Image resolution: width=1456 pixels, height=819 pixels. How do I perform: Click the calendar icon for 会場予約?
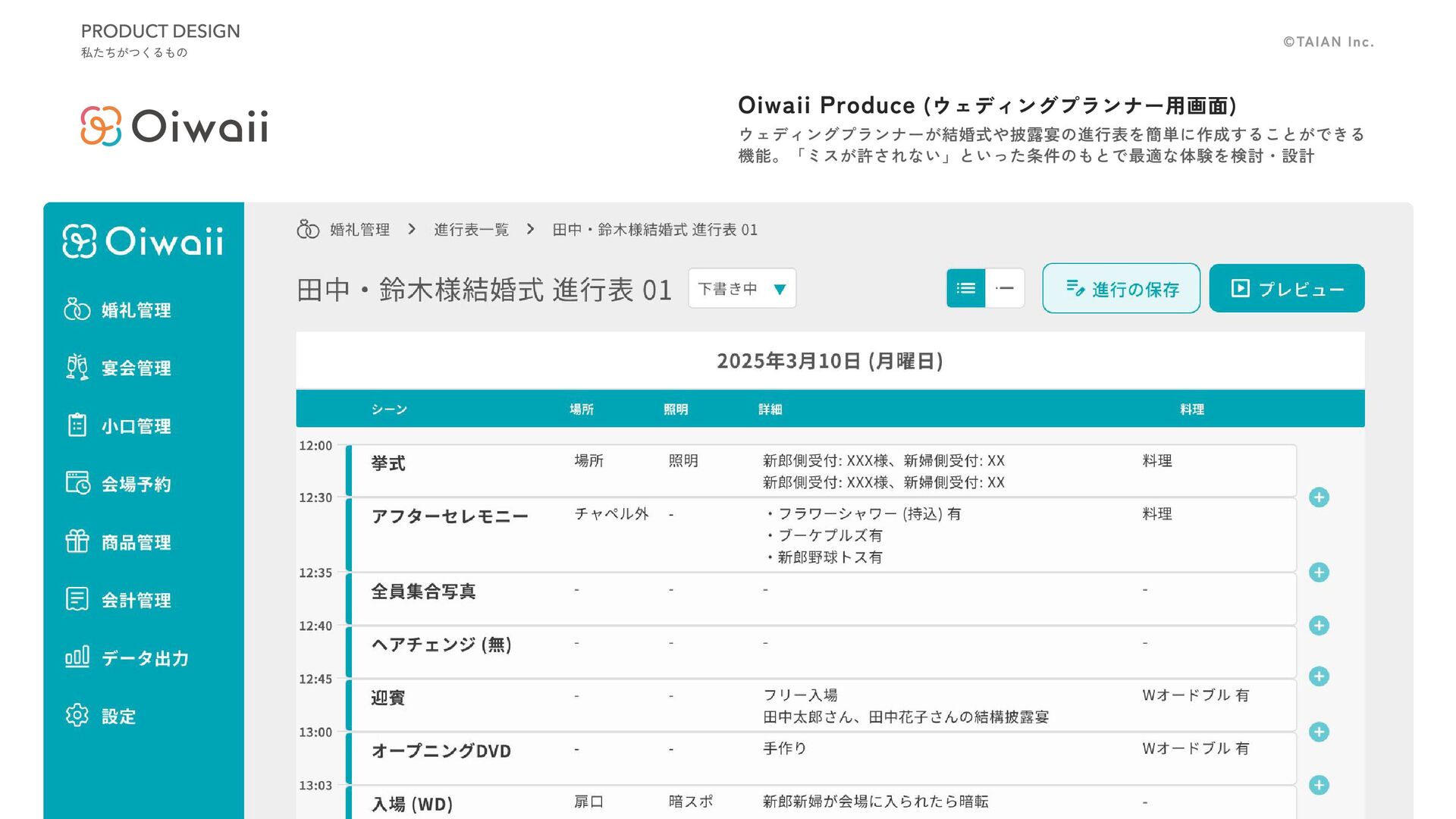click(x=77, y=483)
